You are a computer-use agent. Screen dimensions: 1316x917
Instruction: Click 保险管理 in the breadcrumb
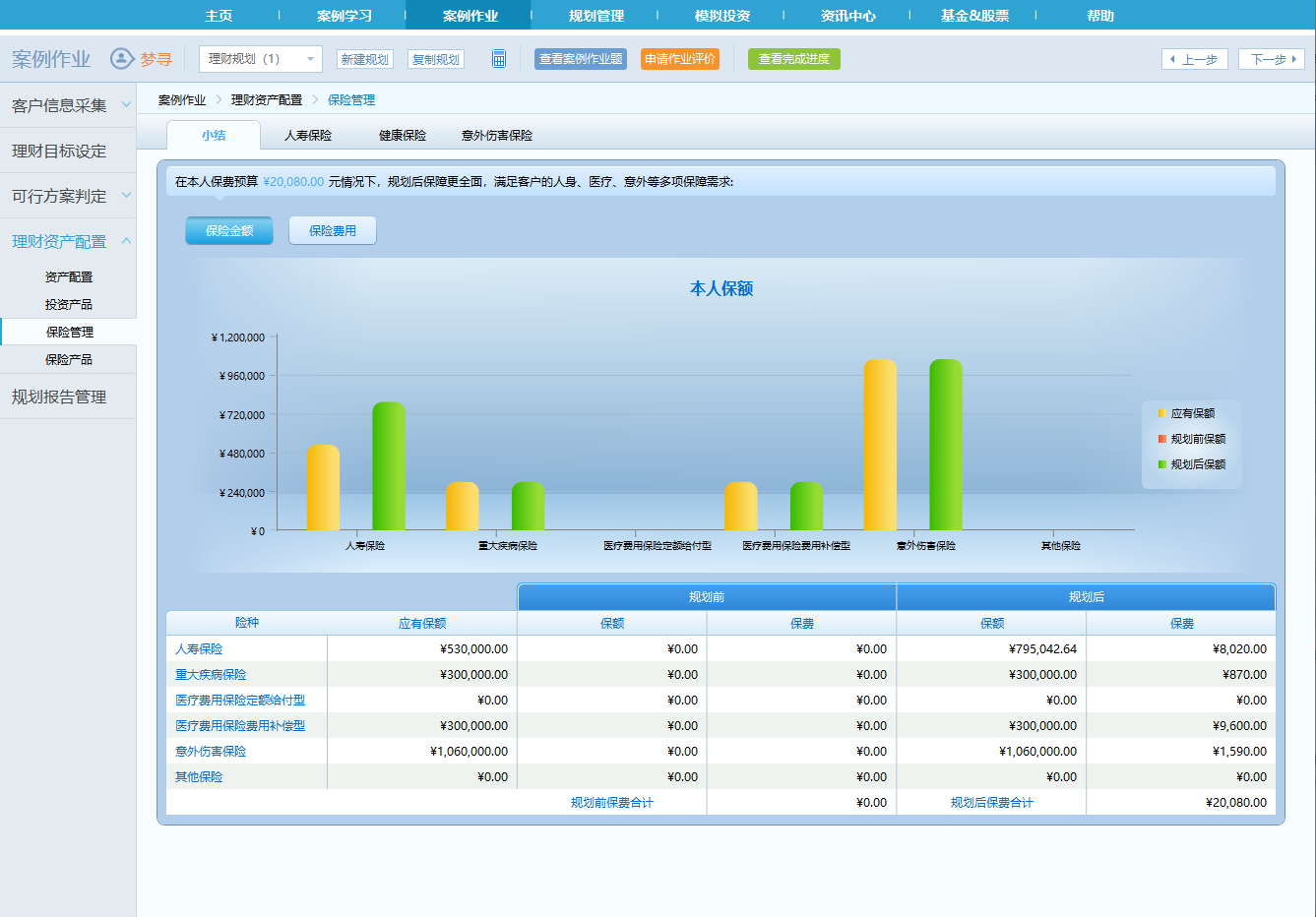pyautogui.click(x=351, y=100)
